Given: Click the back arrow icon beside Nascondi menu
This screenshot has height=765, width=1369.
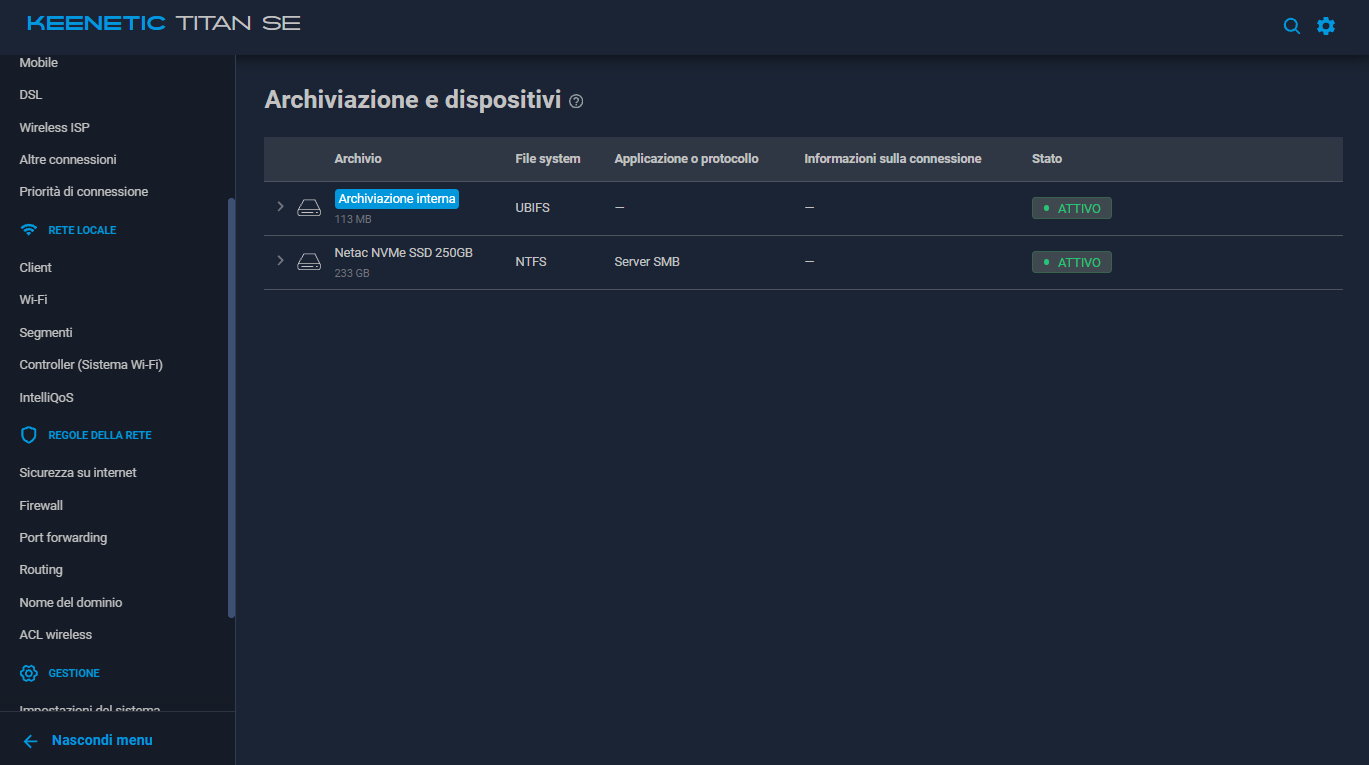Looking at the screenshot, I should point(31,741).
